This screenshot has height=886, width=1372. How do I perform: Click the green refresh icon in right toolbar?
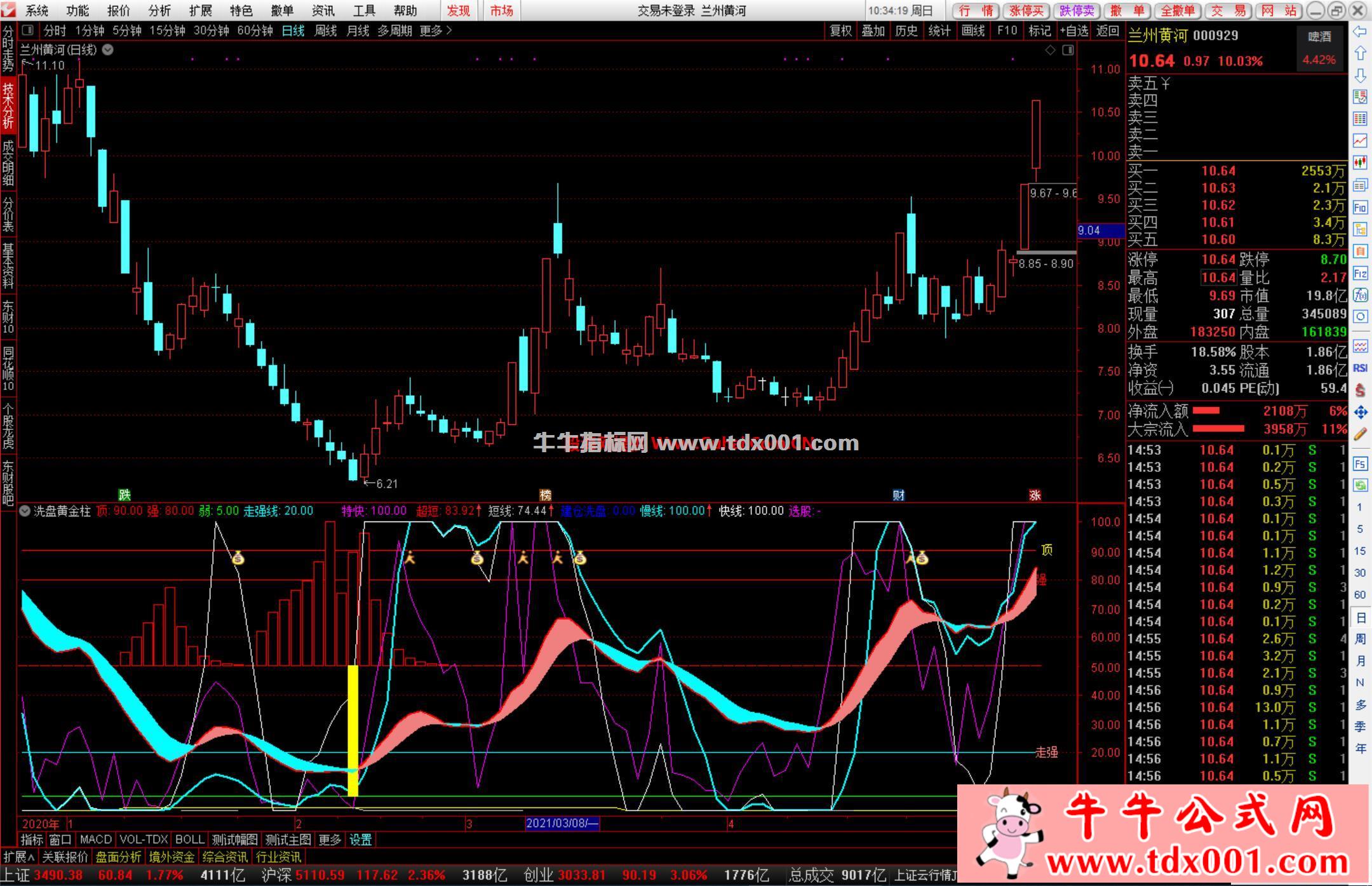pyautogui.click(x=1360, y=486)
